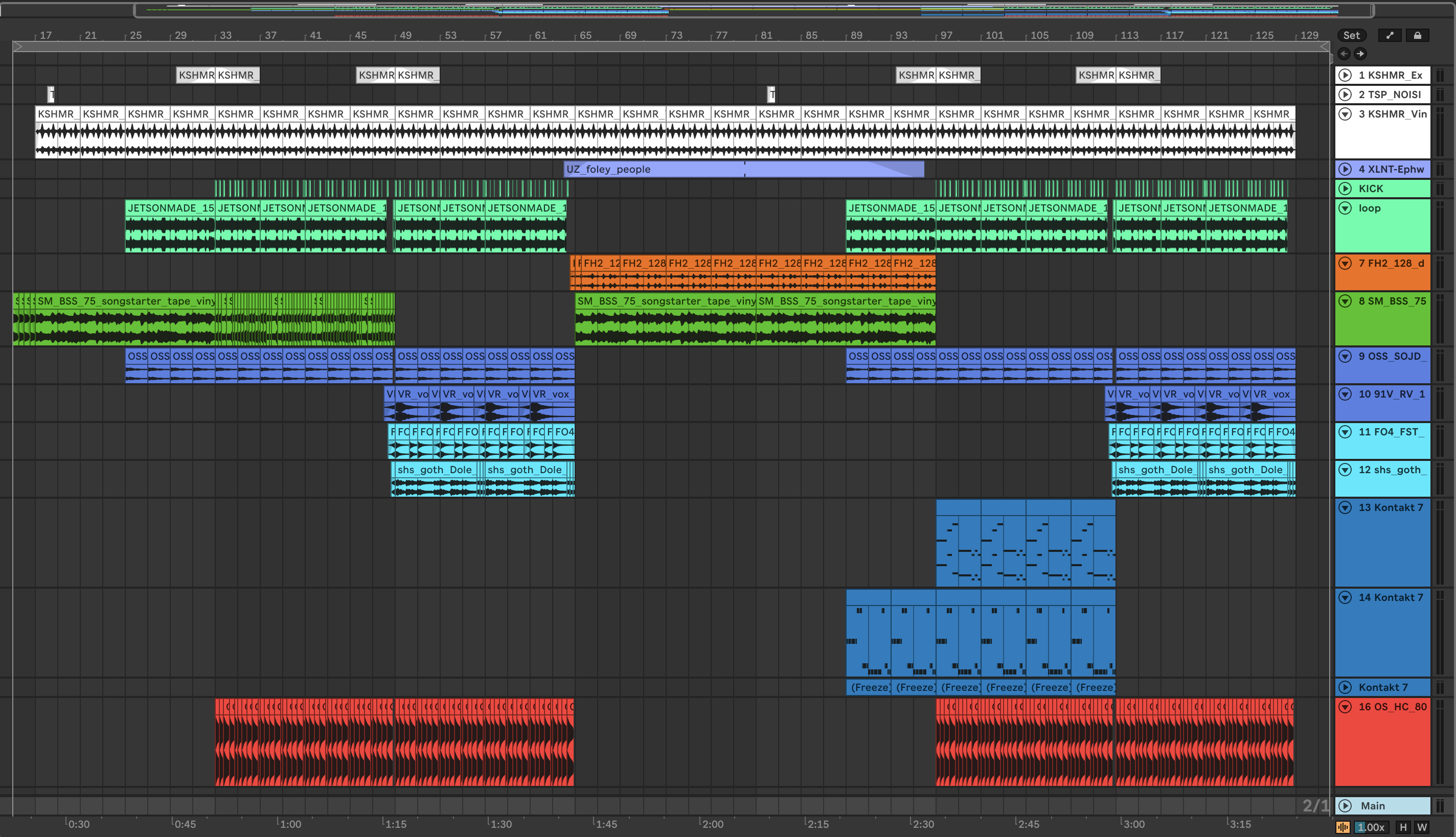Screen dimensions: 1456x837
Task: Click the Set locator button
Action: (x=1351, y=35)
